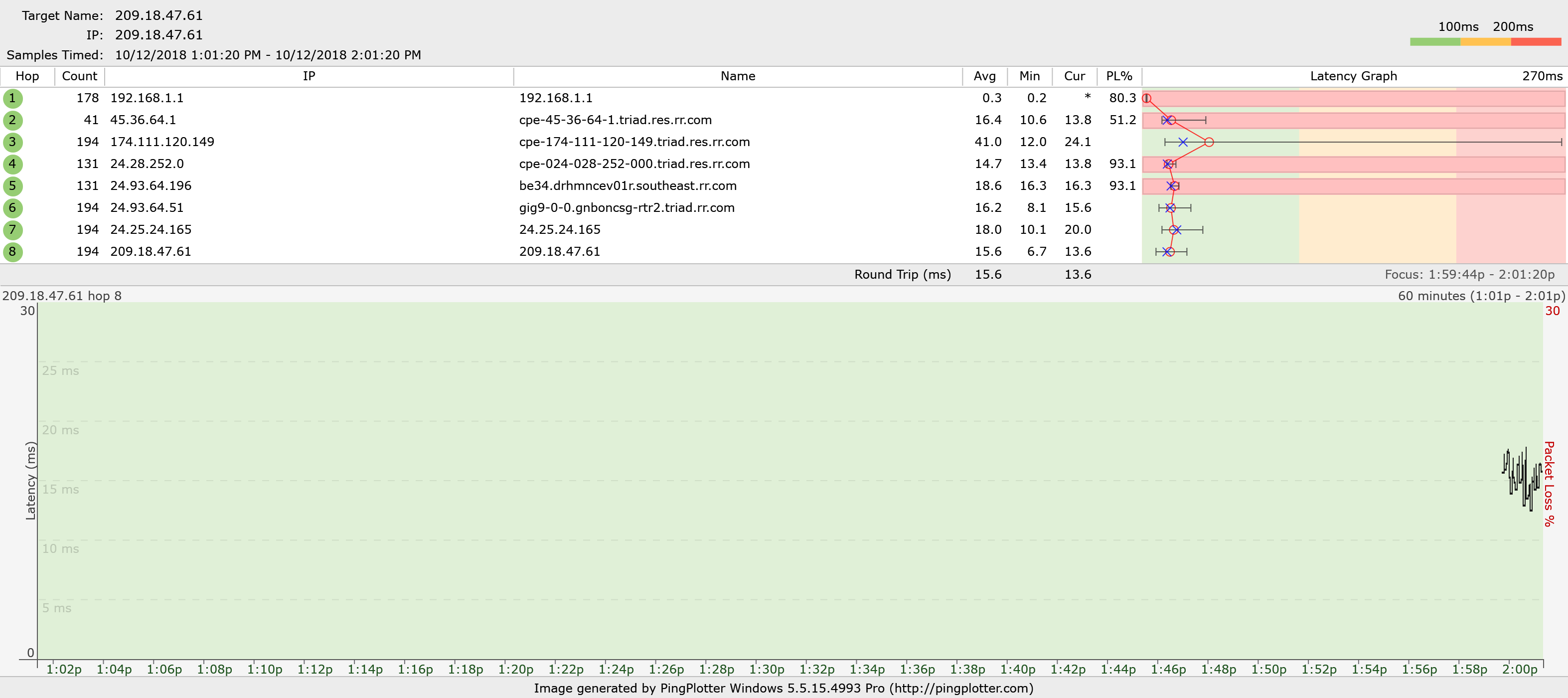Click the hop 7 green circle icon

(13, 230)
